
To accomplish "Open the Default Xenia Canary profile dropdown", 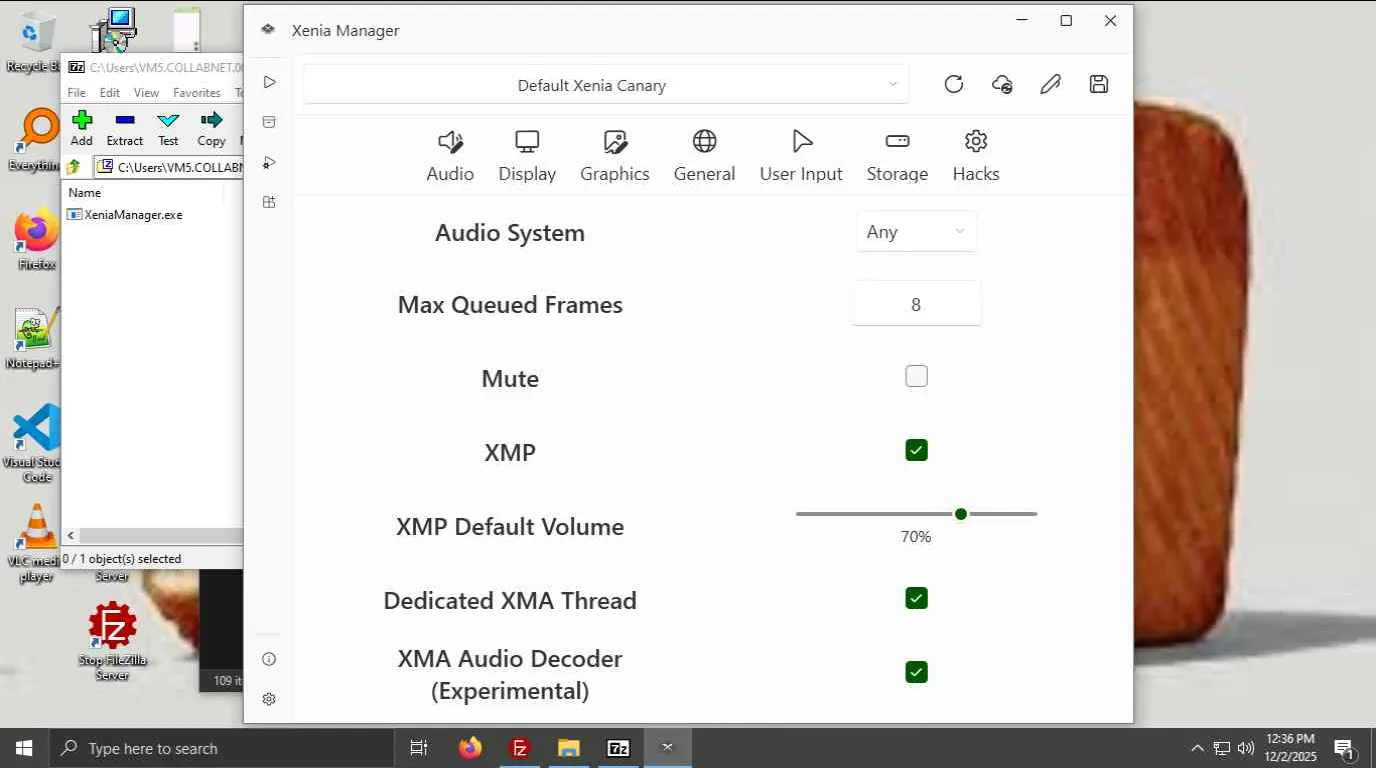I will click(607, 85).
